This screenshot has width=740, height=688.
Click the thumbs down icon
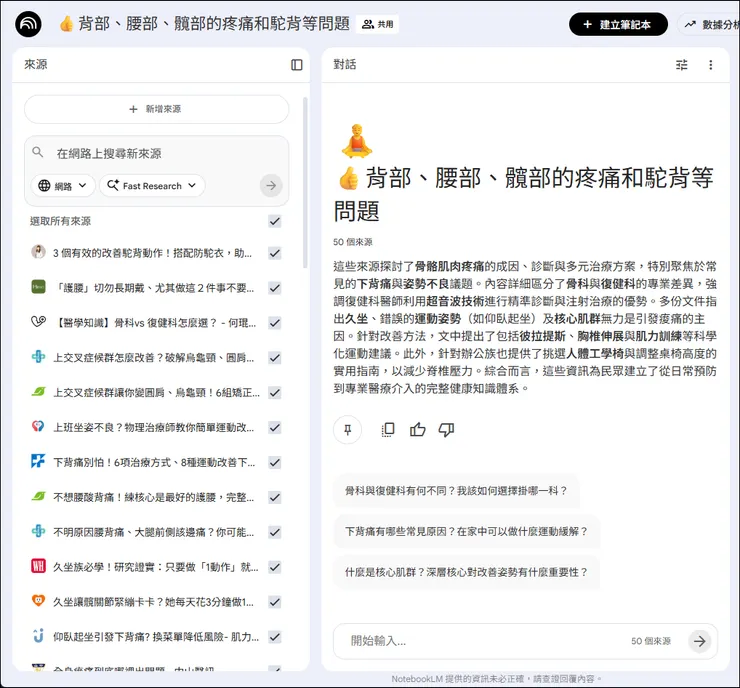tap(446, 429)
